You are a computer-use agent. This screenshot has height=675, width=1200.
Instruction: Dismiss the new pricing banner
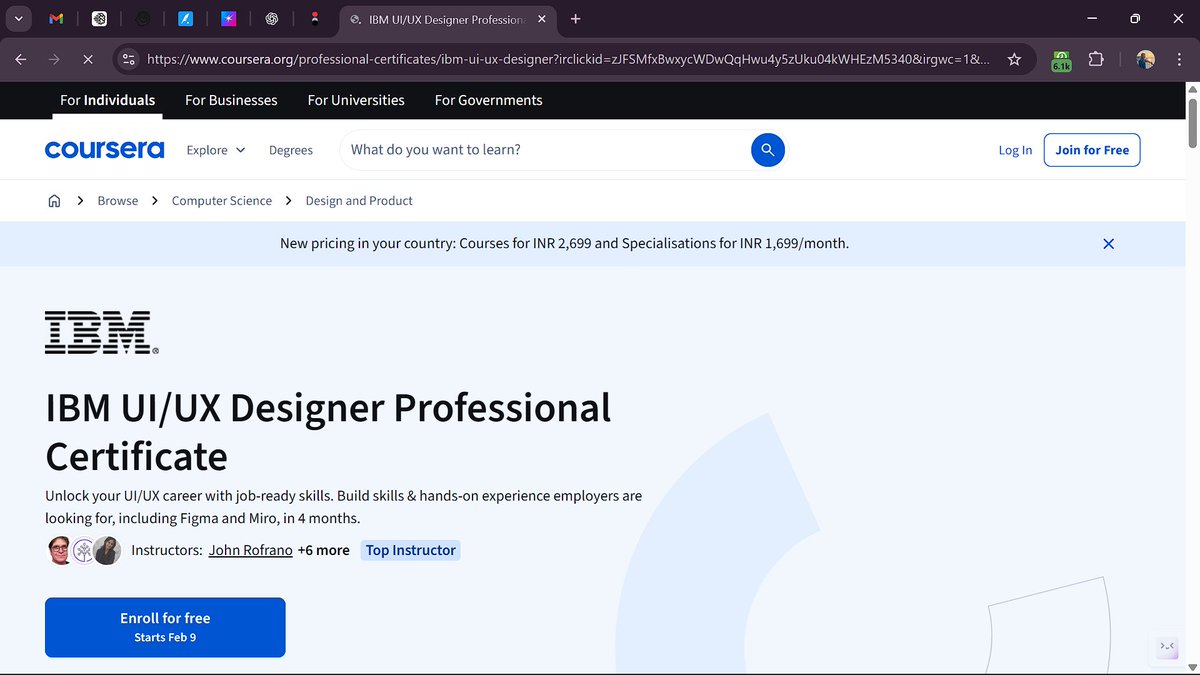click(x=1108, y=243)
